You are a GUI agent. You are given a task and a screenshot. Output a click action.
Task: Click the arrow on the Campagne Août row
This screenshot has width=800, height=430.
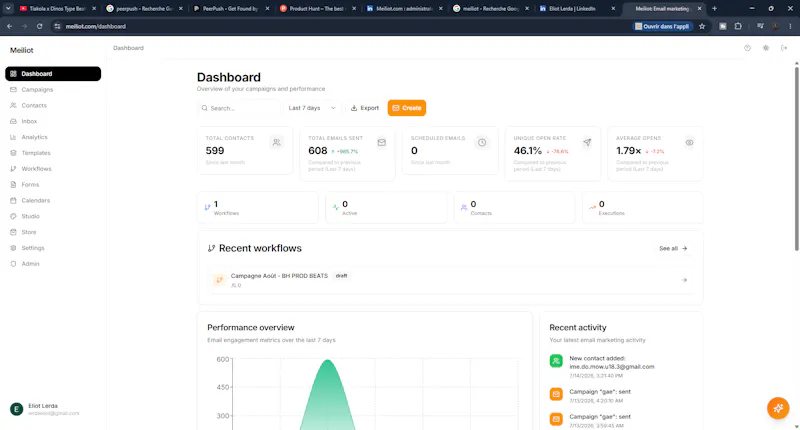pos(685,280)
